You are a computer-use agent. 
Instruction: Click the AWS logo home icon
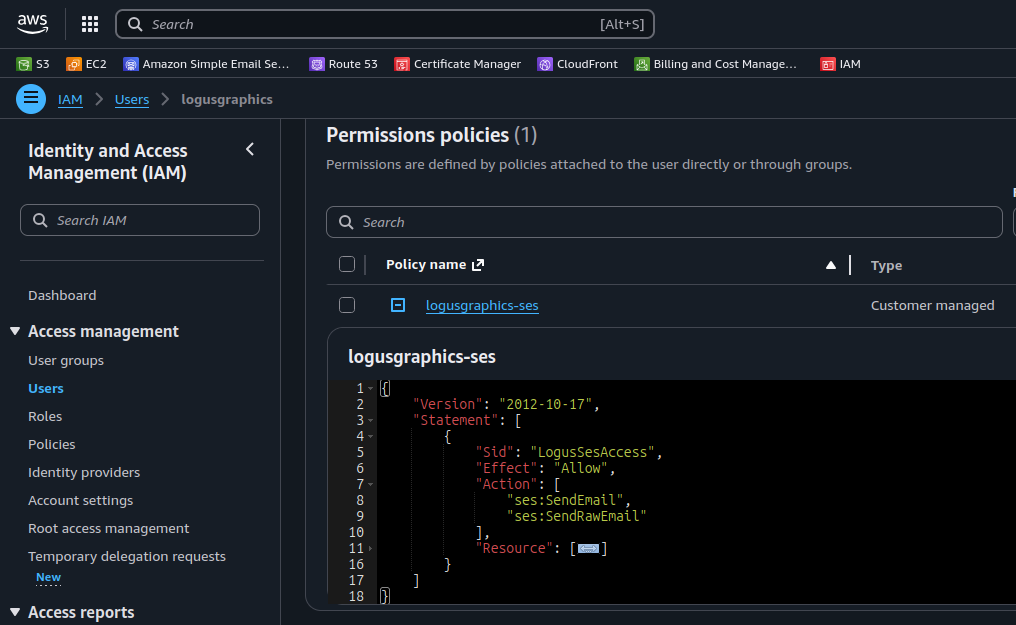(x=32, y=24)
